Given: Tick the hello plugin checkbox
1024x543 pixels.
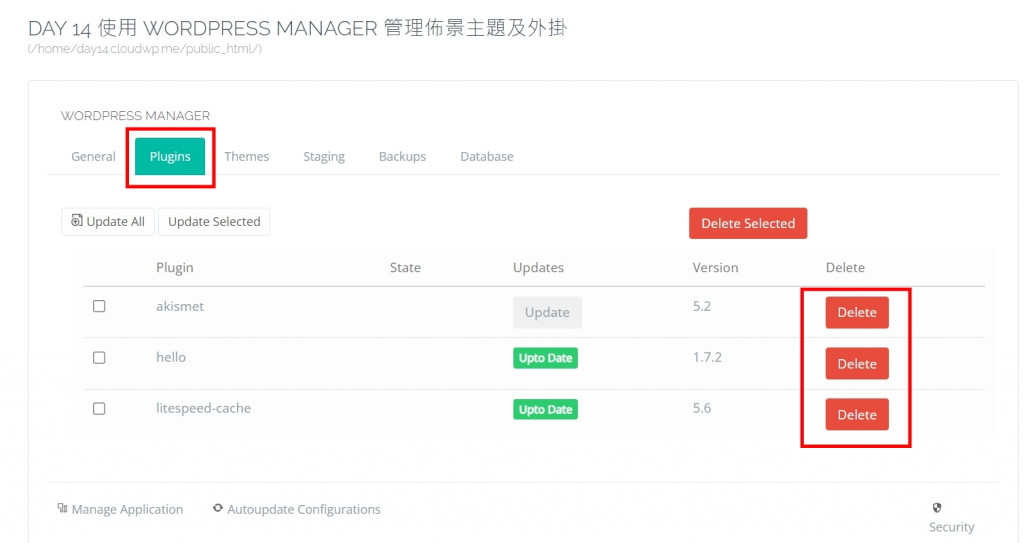Looking at the screenshot, I should (x=99, y=357).
